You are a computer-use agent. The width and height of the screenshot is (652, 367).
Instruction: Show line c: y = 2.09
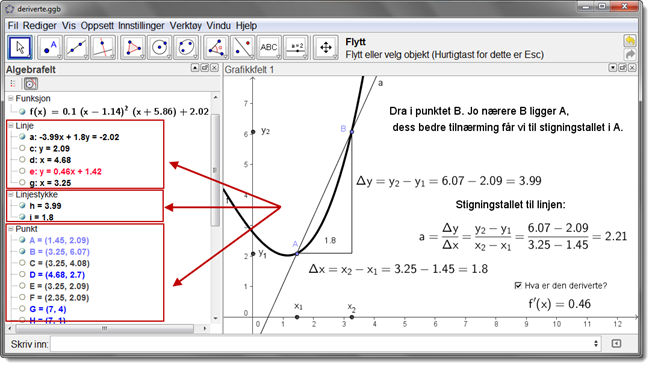pos(22,148)
